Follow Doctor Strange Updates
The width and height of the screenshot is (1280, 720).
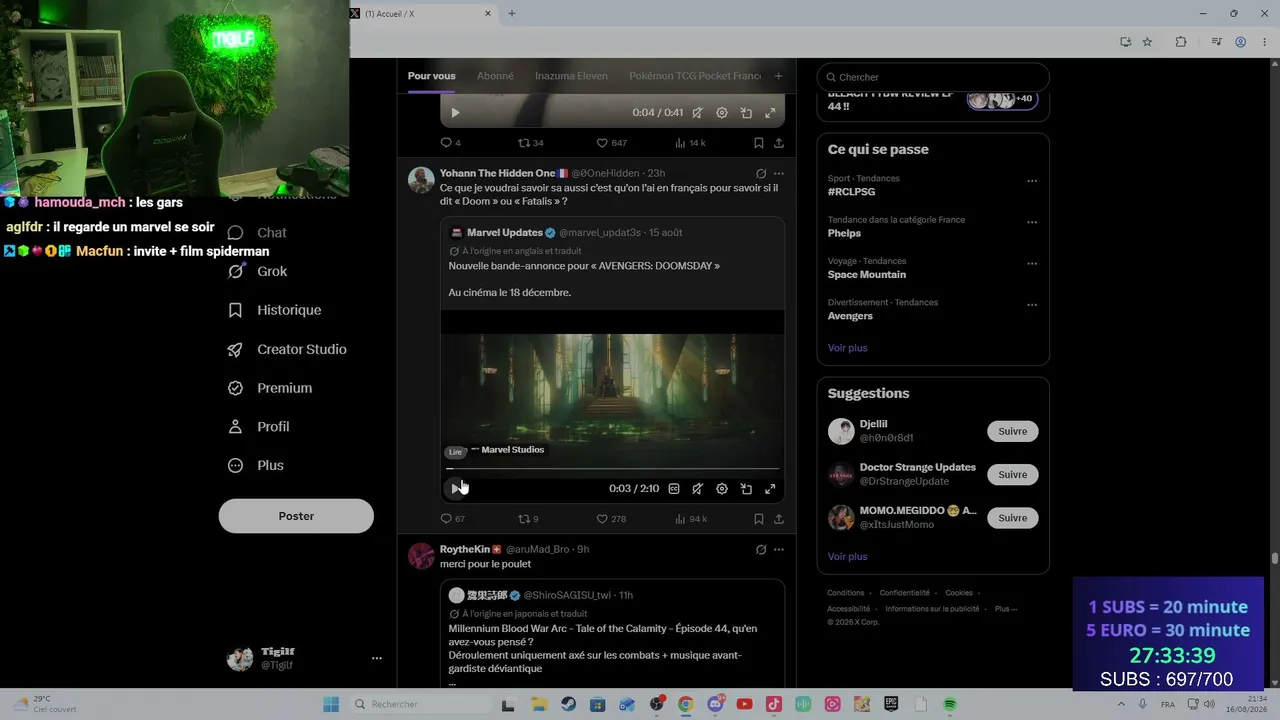click(x=1012, y=474)
